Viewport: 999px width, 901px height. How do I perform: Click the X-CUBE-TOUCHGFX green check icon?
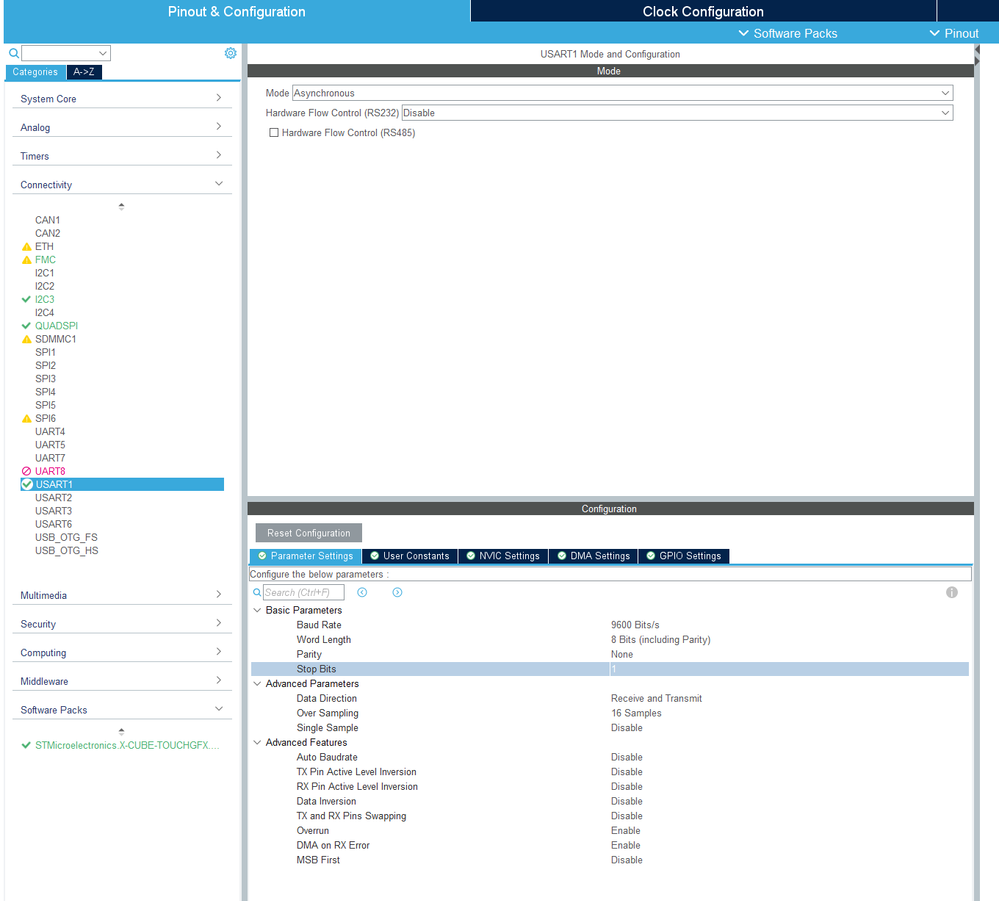(x=26, y=745)
